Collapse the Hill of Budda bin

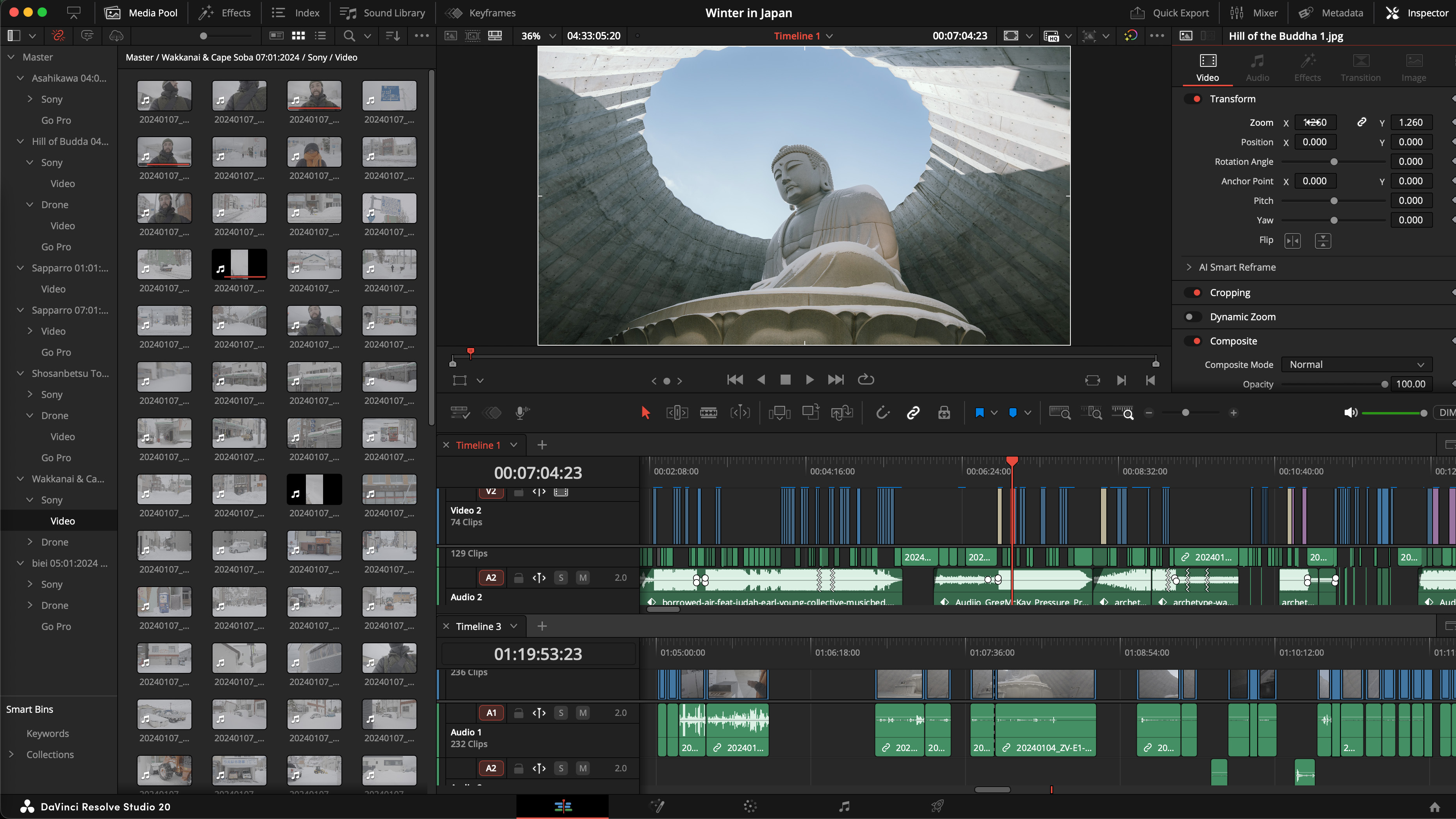(20, 141)
